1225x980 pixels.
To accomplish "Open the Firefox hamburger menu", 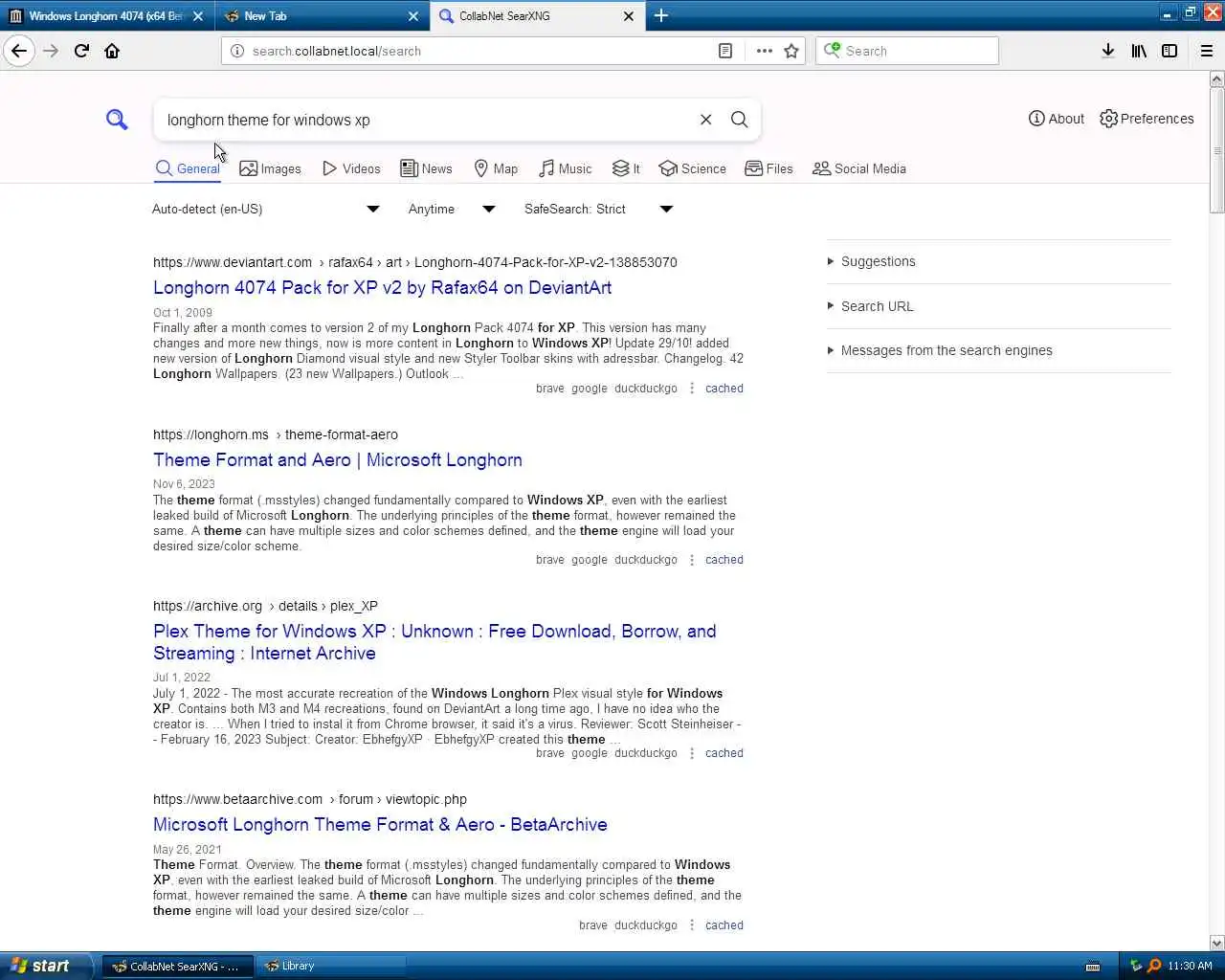I will 1207,51.
